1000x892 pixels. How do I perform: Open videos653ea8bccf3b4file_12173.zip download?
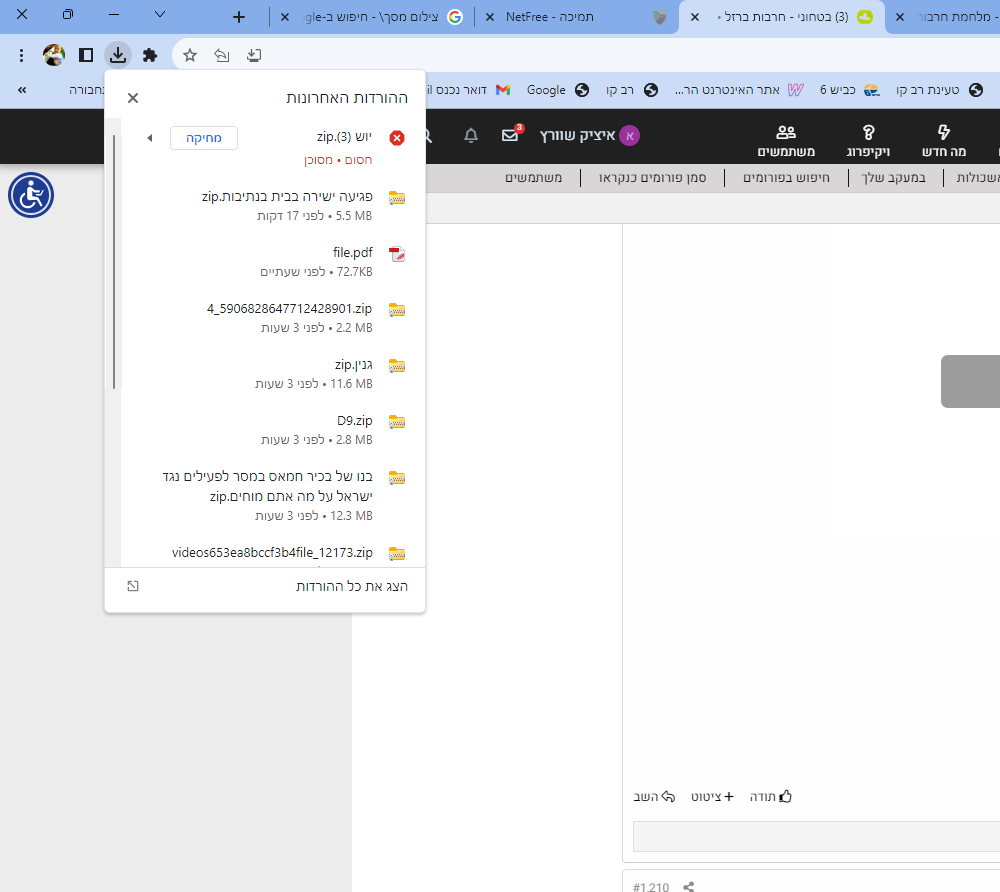click(265, 553)
